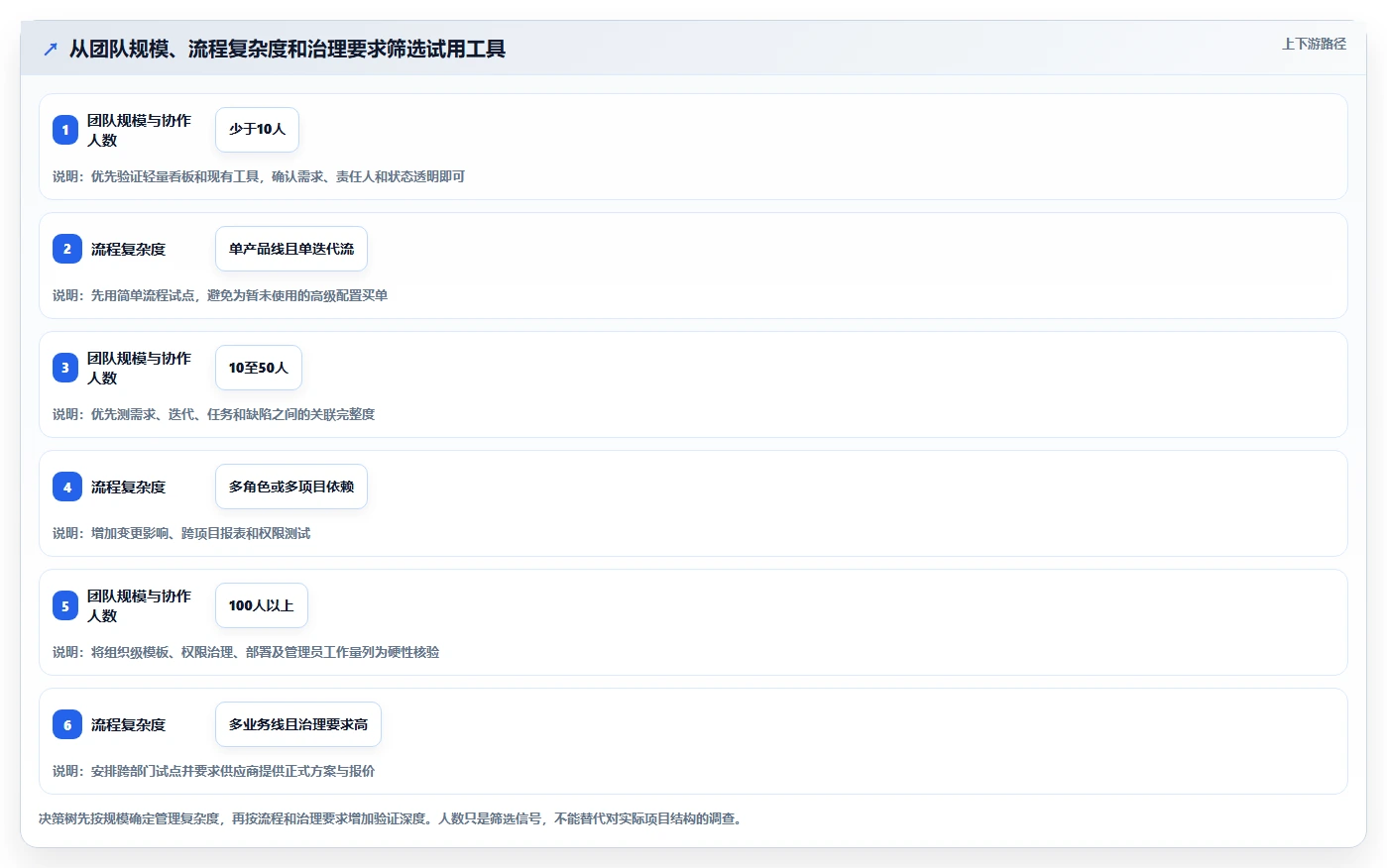Click 团队规模与协作人数 label in step 3
This screenshot has width=1387, height=868.
139,368
